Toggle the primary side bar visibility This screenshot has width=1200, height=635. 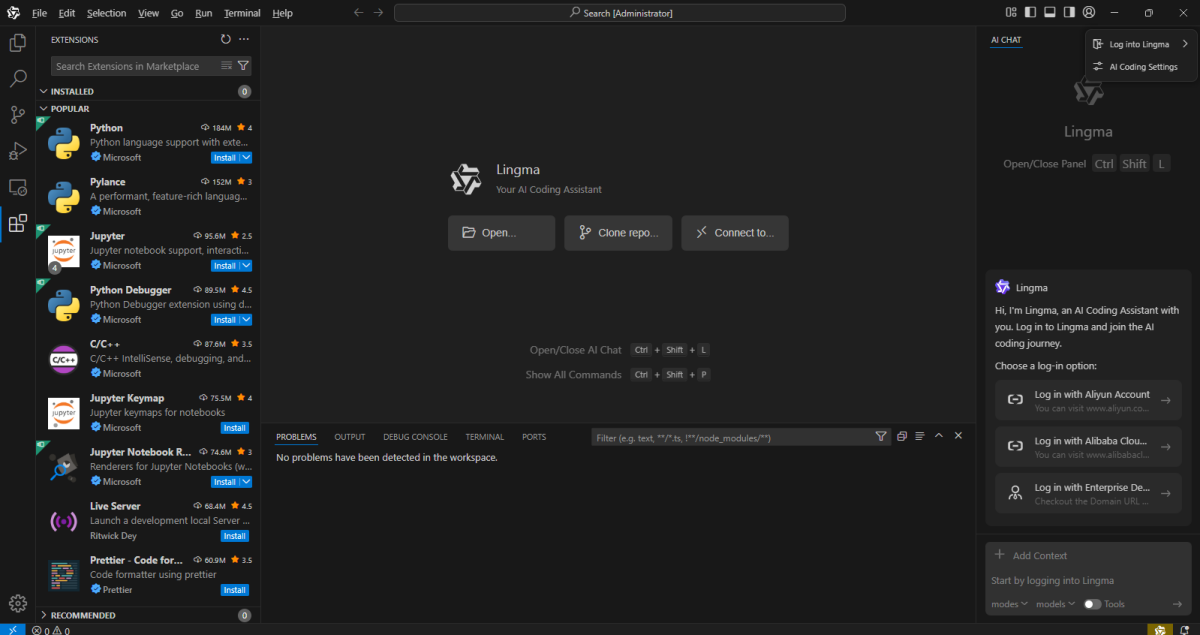1031,13
